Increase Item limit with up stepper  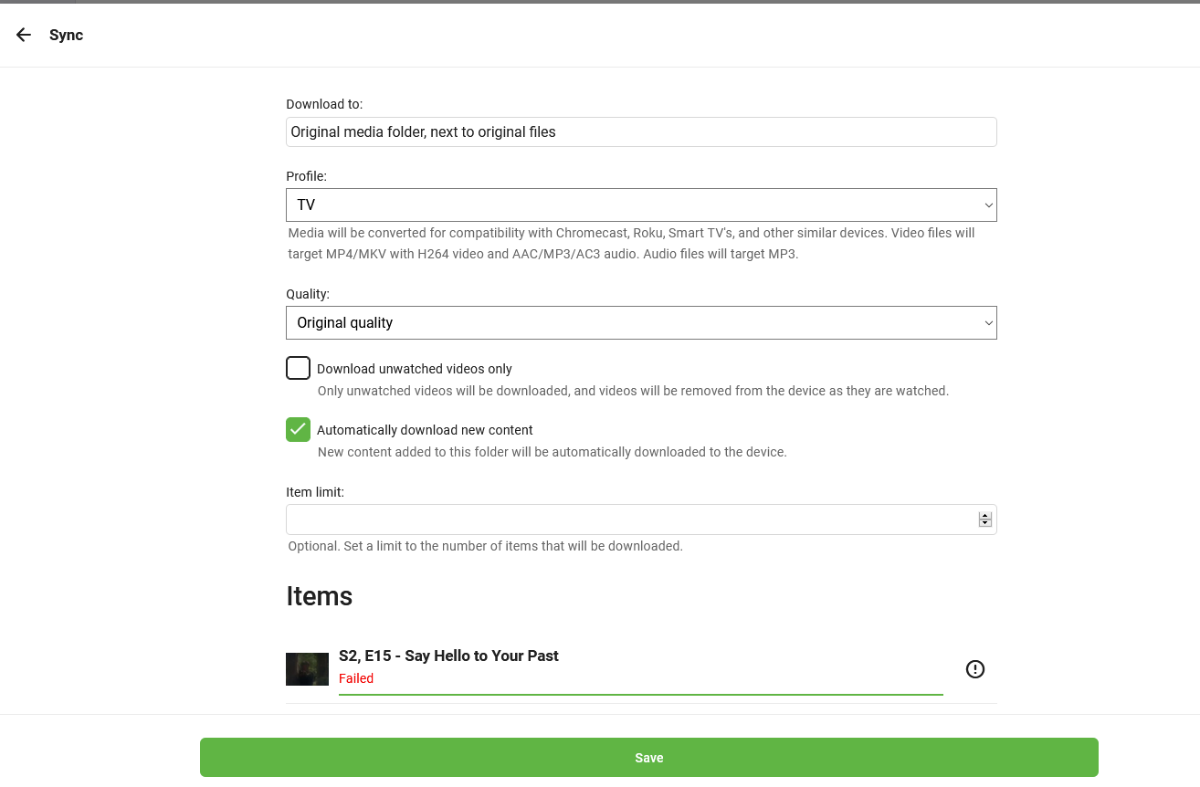click(x=985, y=516)
